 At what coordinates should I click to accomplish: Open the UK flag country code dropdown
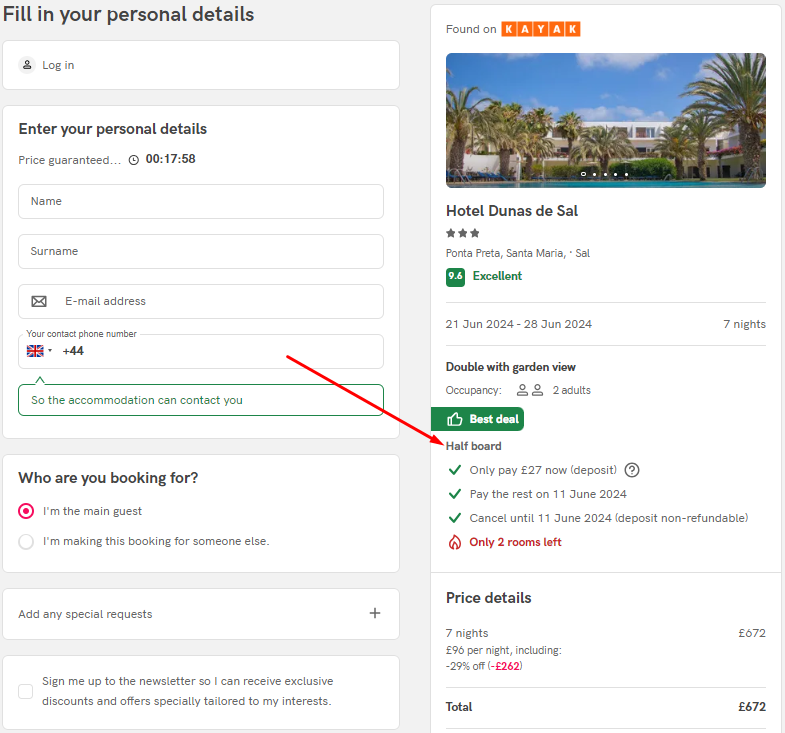click(x=40, y=351)
